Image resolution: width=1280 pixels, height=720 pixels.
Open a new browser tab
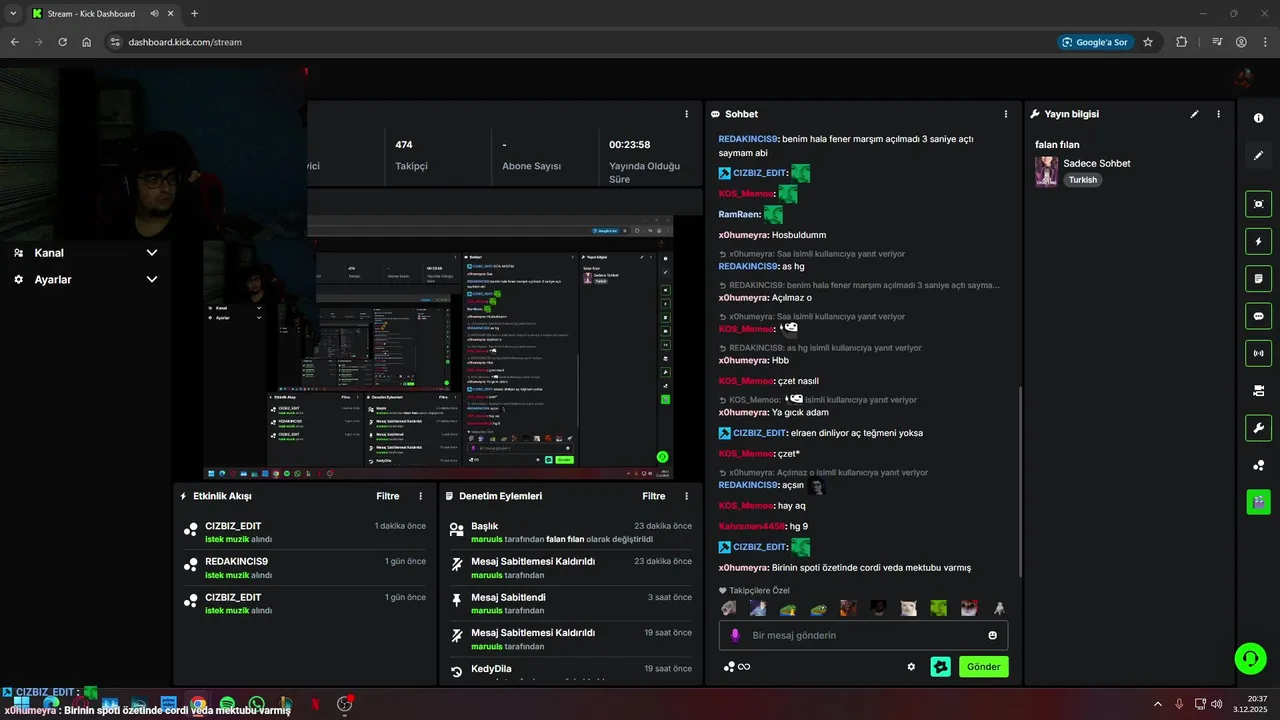[x=194, y=14]
